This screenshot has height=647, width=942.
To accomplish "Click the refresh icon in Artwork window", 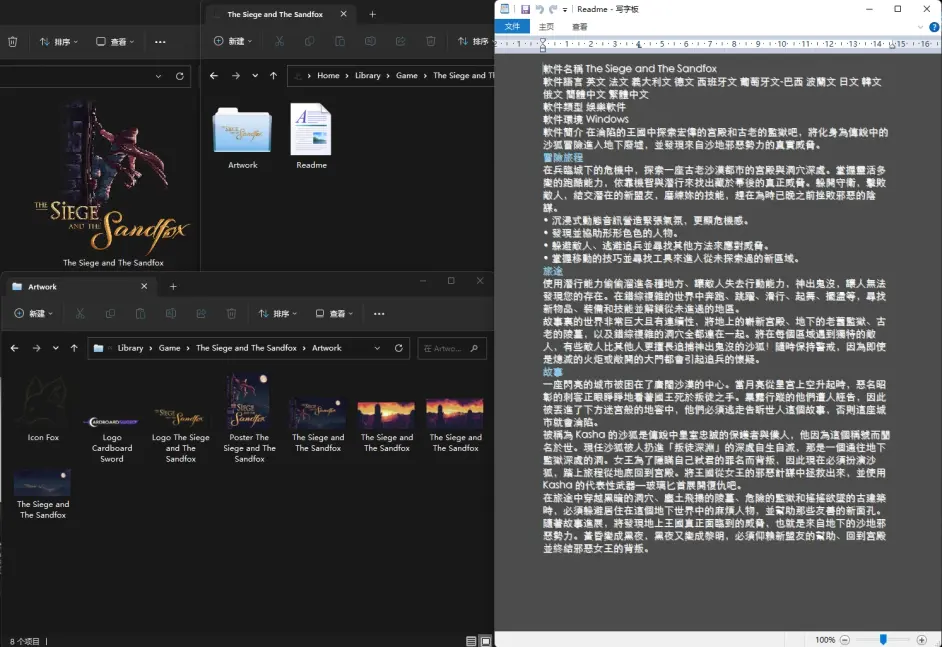I will point(399,348).
